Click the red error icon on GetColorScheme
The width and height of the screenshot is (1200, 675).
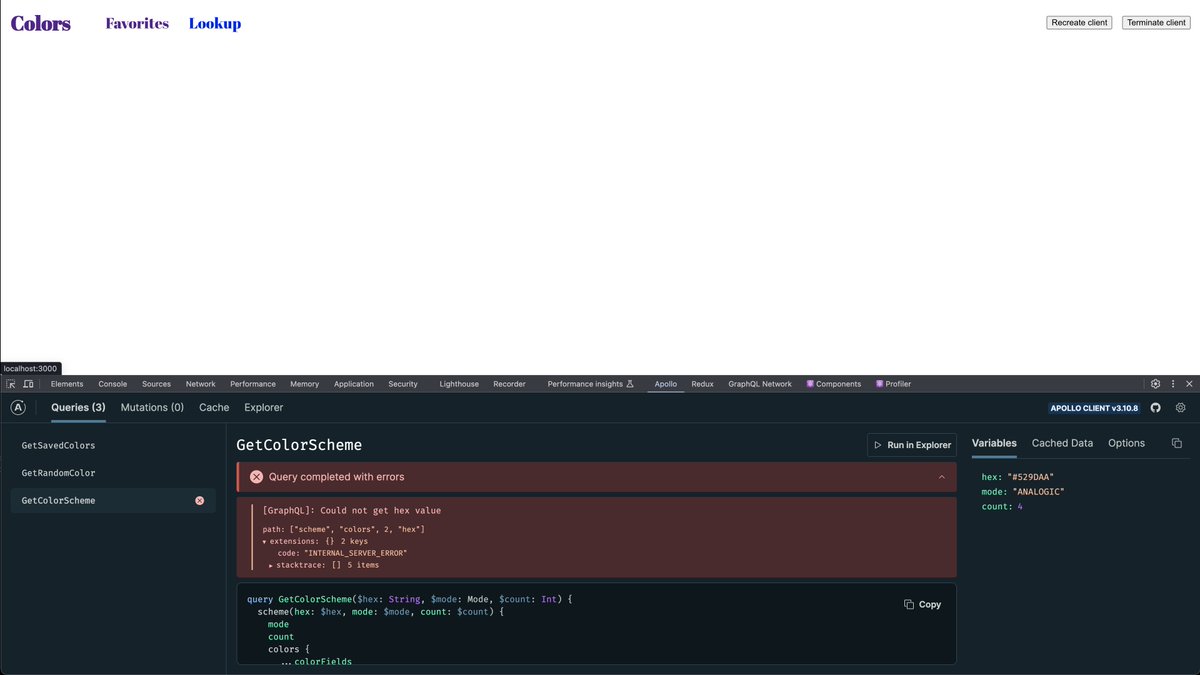[199, 500]
